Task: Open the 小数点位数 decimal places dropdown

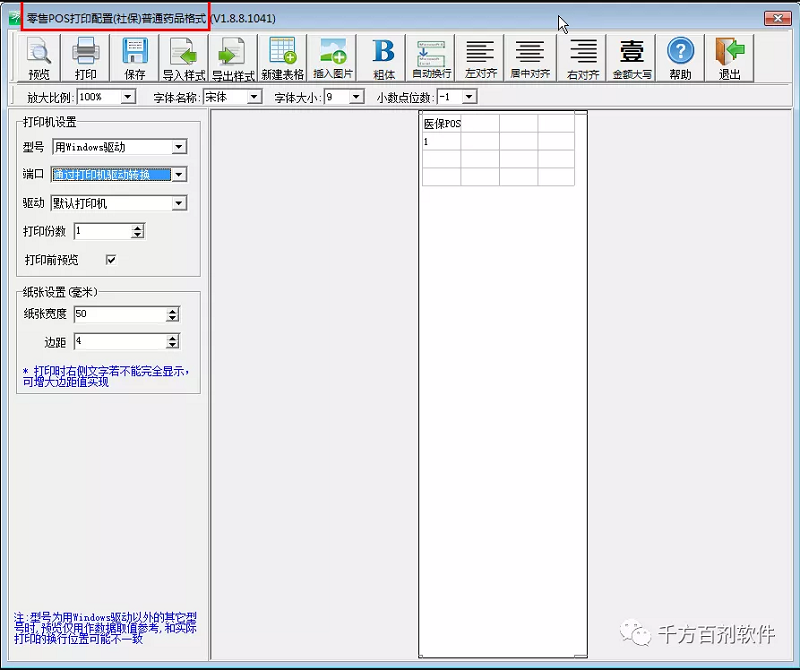Action: click(x=469, y=96)
